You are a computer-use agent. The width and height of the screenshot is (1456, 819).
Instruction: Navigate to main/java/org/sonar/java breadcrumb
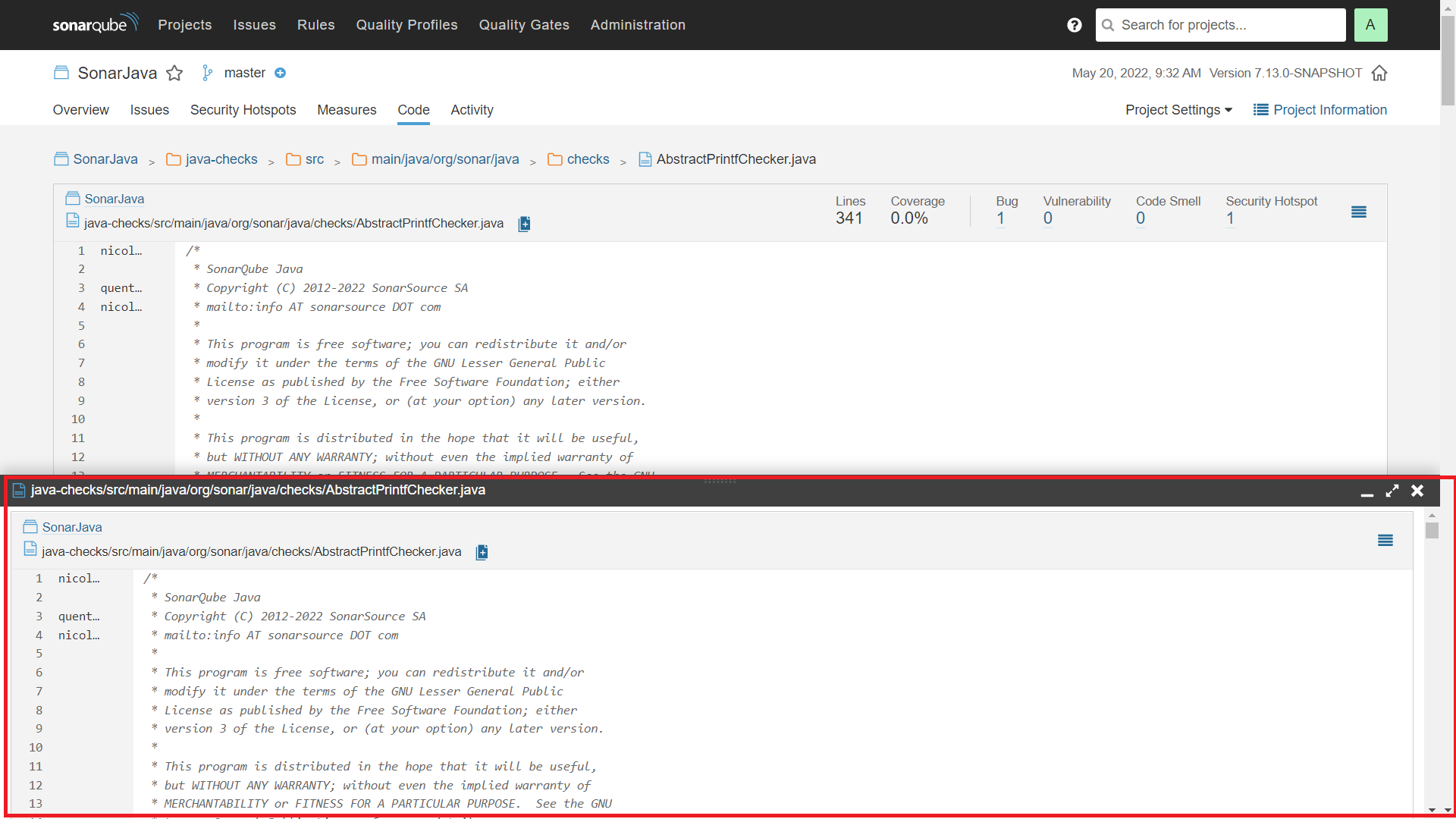tap(445, 159)
